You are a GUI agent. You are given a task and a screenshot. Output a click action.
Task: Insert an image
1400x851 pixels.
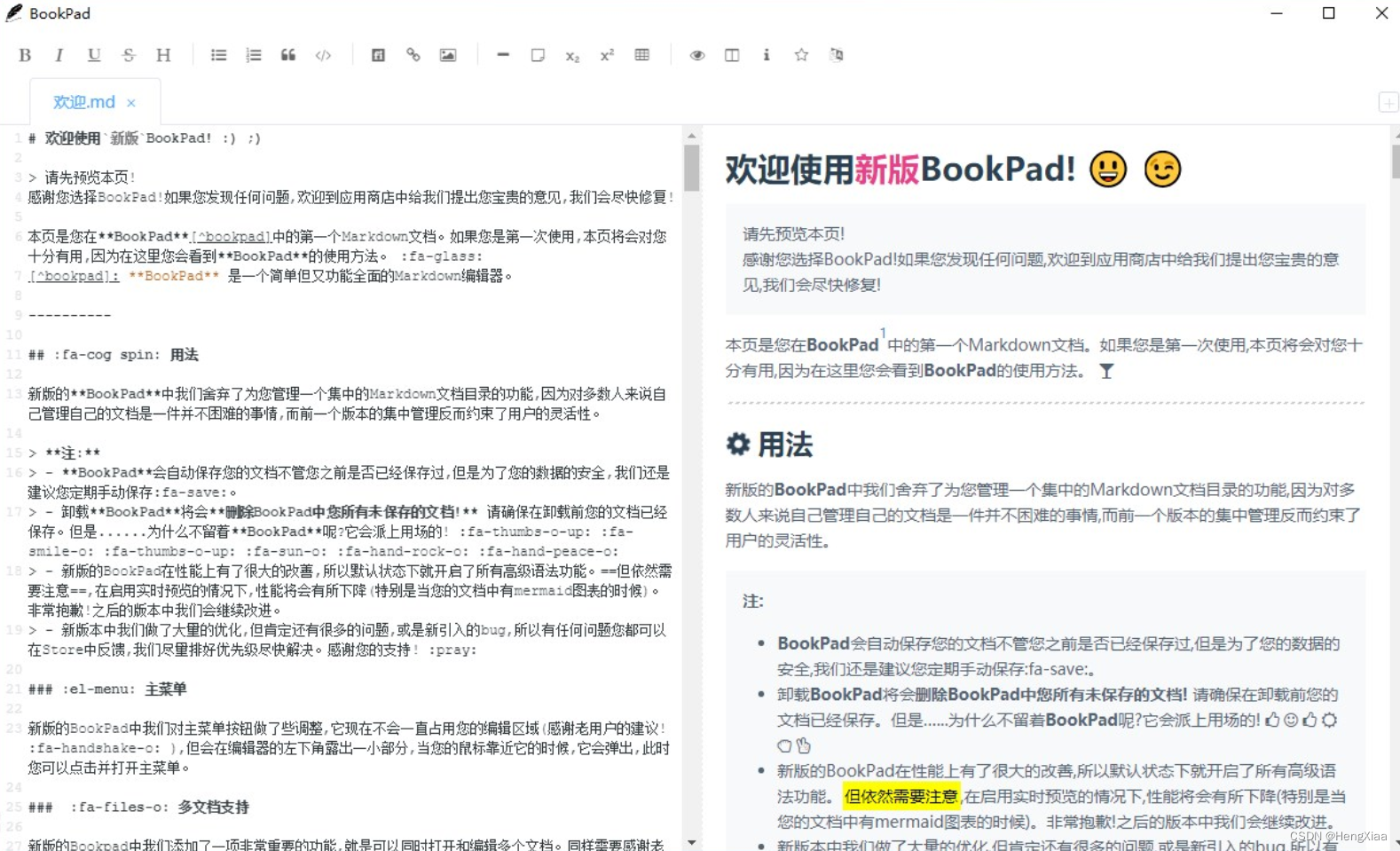[448, 55]
